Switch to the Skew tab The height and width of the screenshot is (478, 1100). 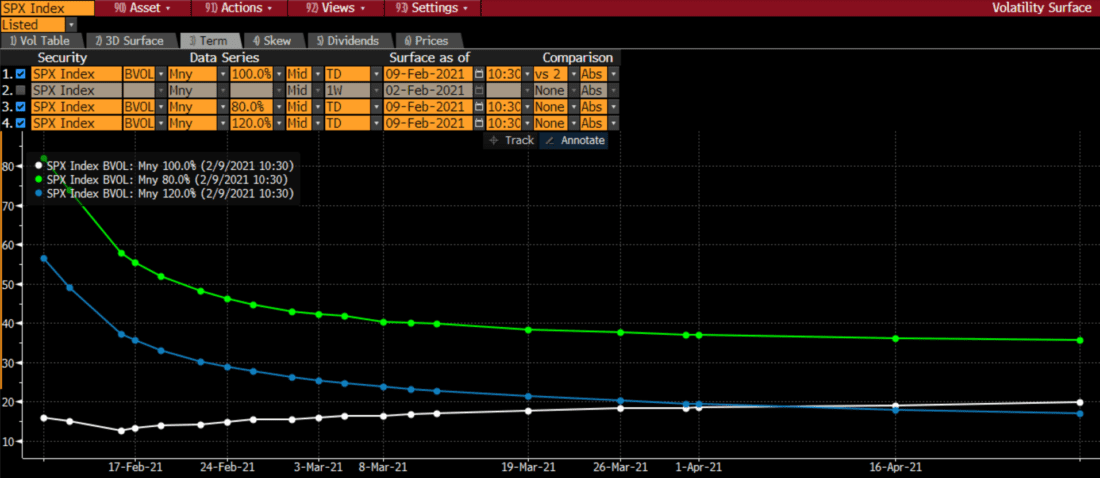pyautogui.click(x=273, y=41)
